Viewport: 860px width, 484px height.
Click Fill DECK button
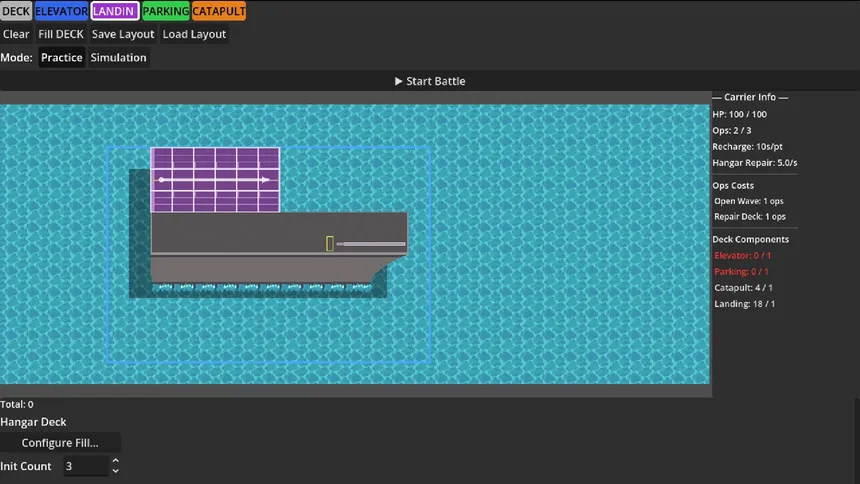(x=61, y=34)
